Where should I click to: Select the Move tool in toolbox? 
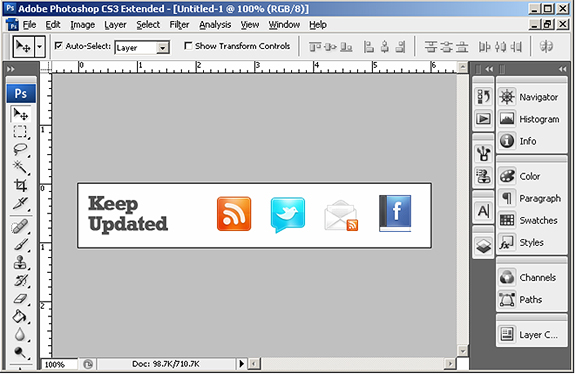(21, 114)
